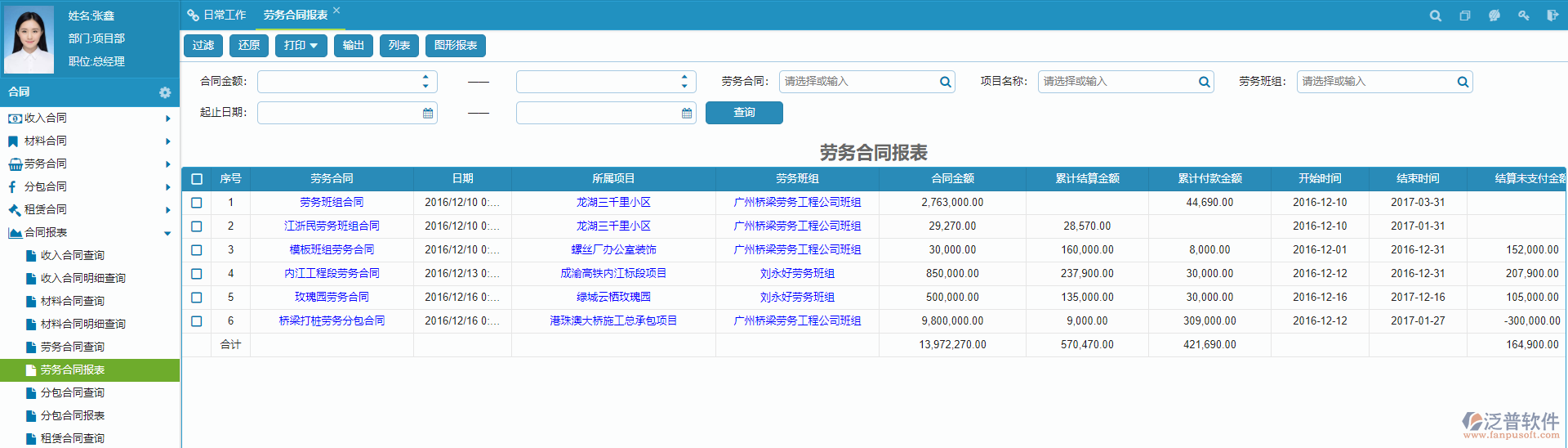
Task: Click the 查询 button
Action: pos(743,113)
